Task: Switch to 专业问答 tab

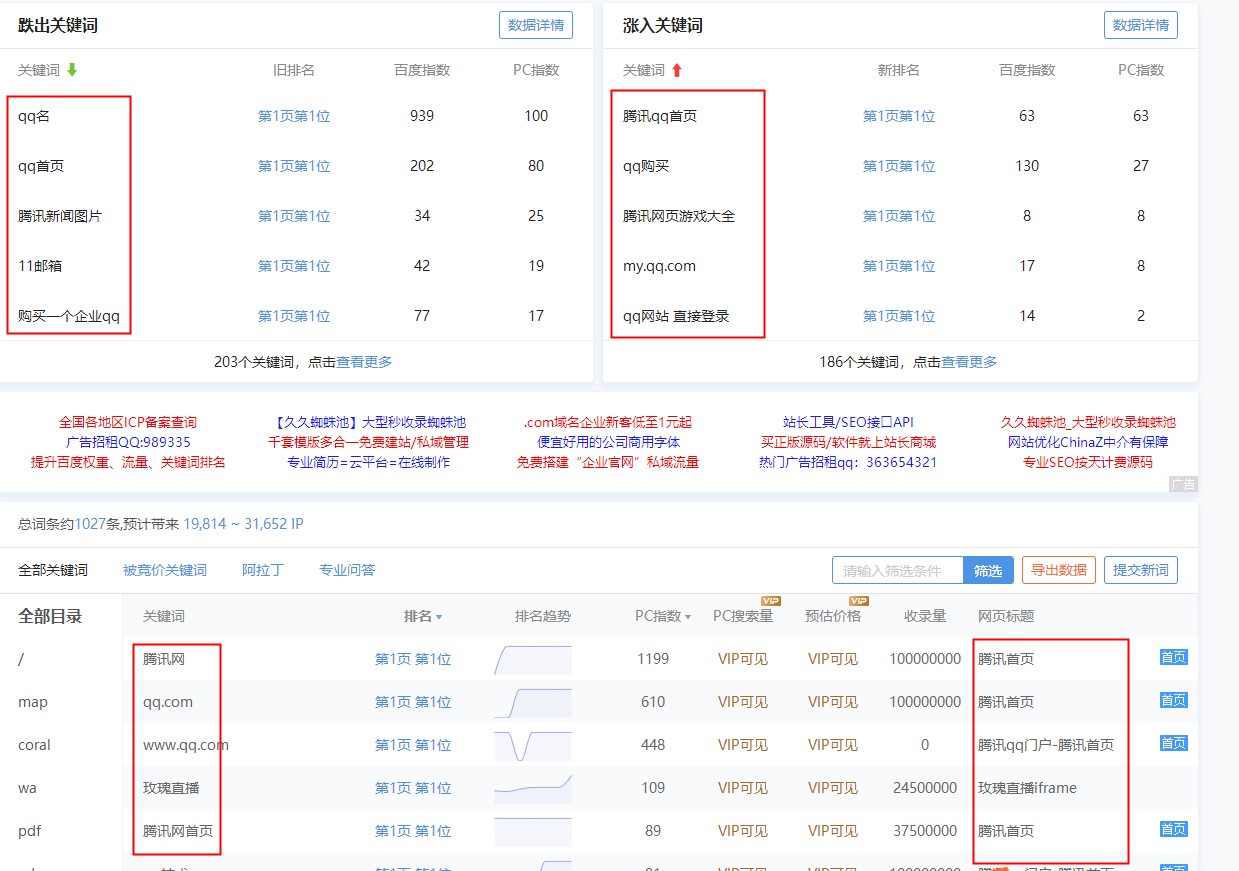Action: pyautogui.click(x=347, y=570)
